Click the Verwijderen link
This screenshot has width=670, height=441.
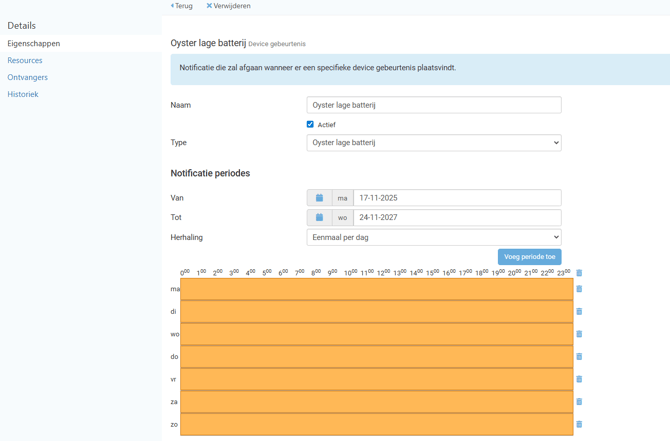click(x=229, y=6)
